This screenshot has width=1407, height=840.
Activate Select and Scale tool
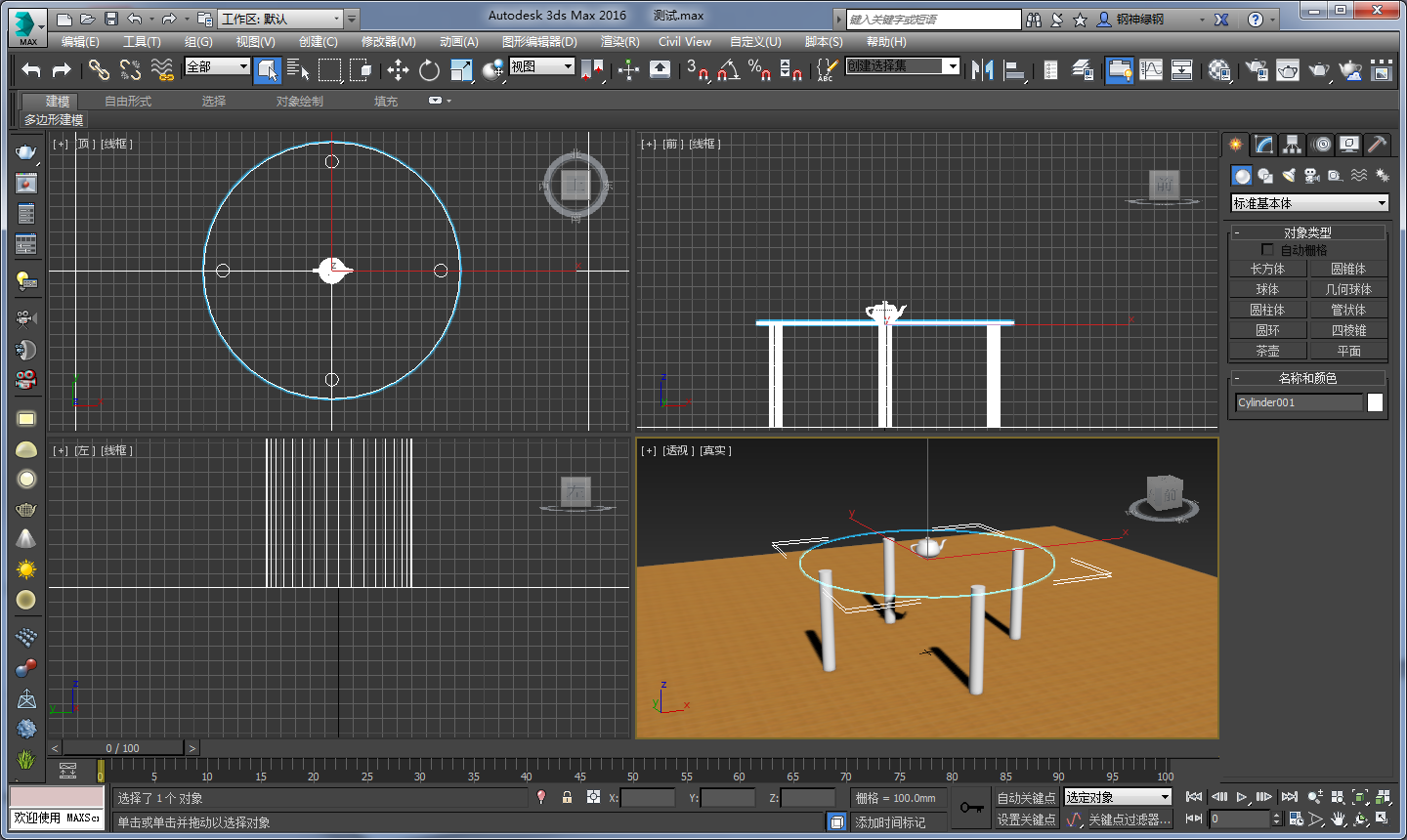pyautogui.click(x=461, y=69)
